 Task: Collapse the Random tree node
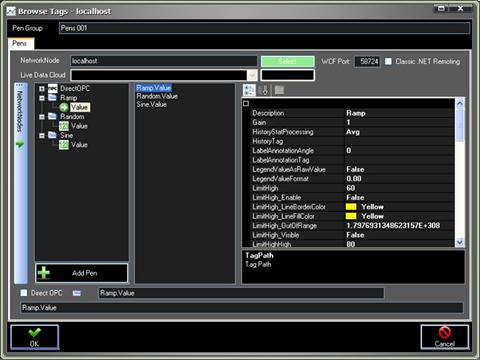point(42,117)
